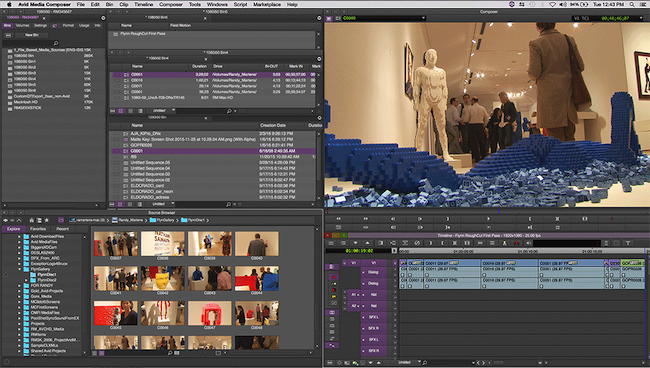The image size is (650, 368).
Task: Click the magnifier search icon in Project window
Action: click(56, 43)
